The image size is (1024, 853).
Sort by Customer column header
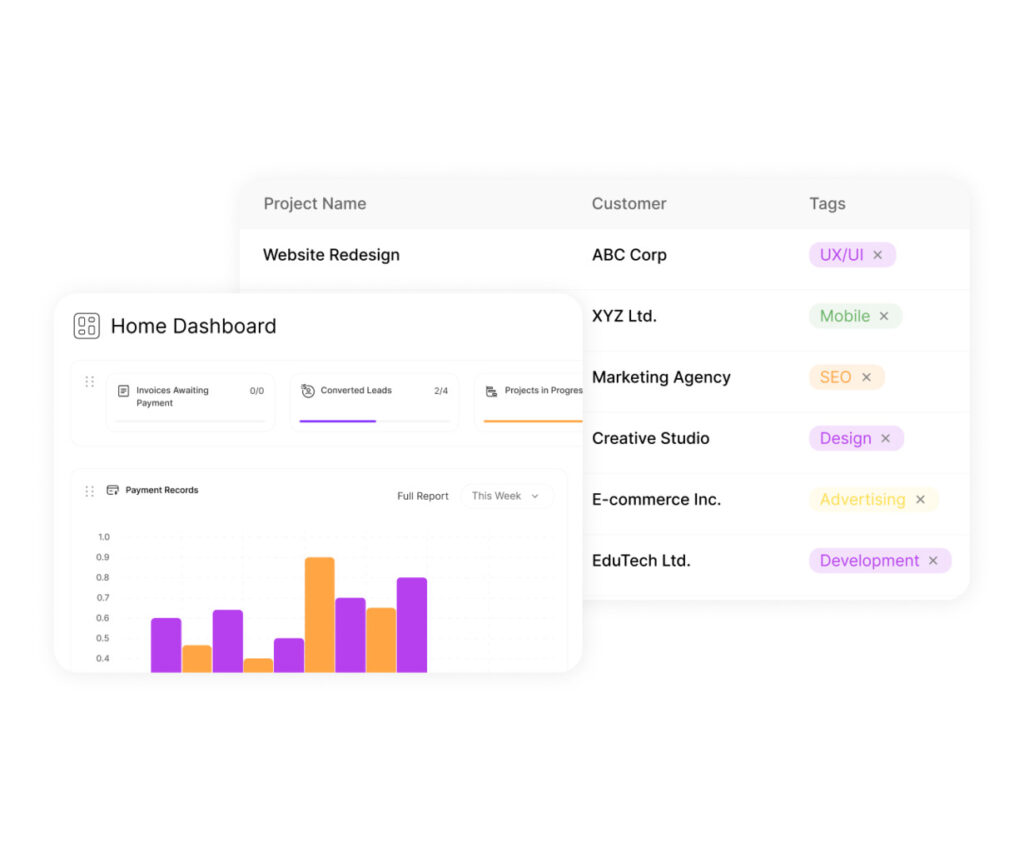629,204
